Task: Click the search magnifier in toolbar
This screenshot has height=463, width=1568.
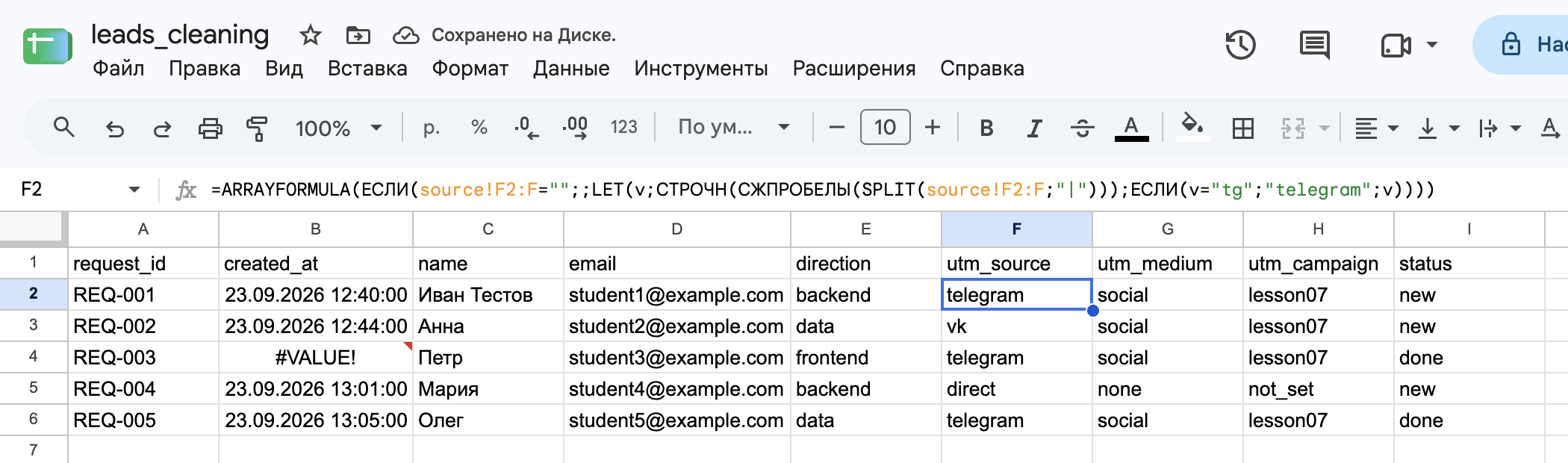Action: 64,128
